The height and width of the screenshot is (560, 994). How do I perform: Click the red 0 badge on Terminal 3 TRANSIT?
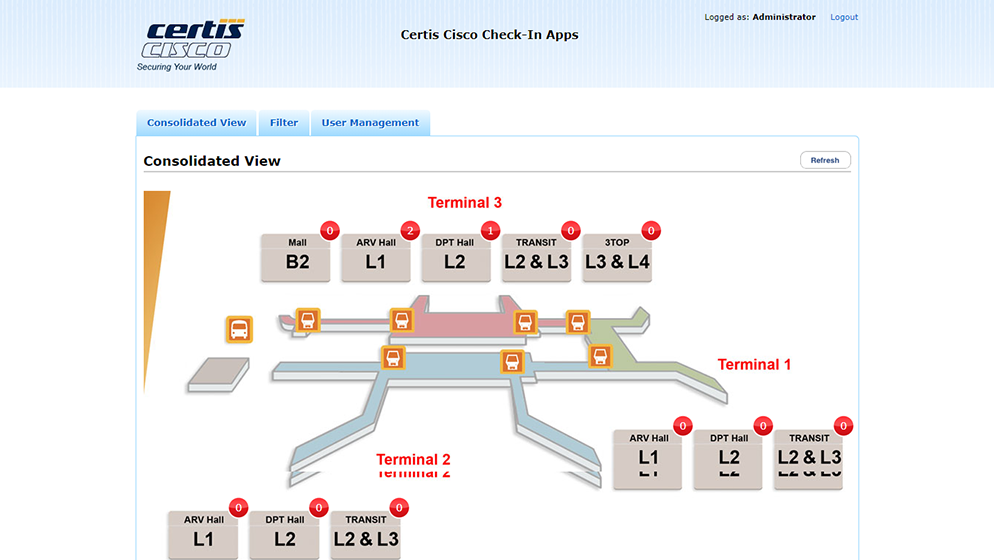[x=571, y=230]
